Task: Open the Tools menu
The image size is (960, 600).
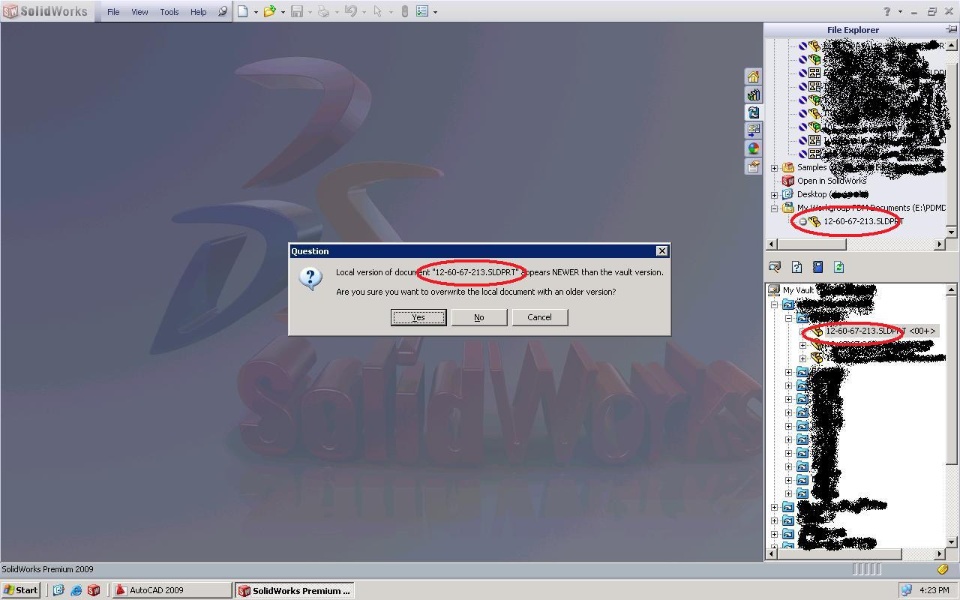Action: pyautogui.click(x=169, y=12)
